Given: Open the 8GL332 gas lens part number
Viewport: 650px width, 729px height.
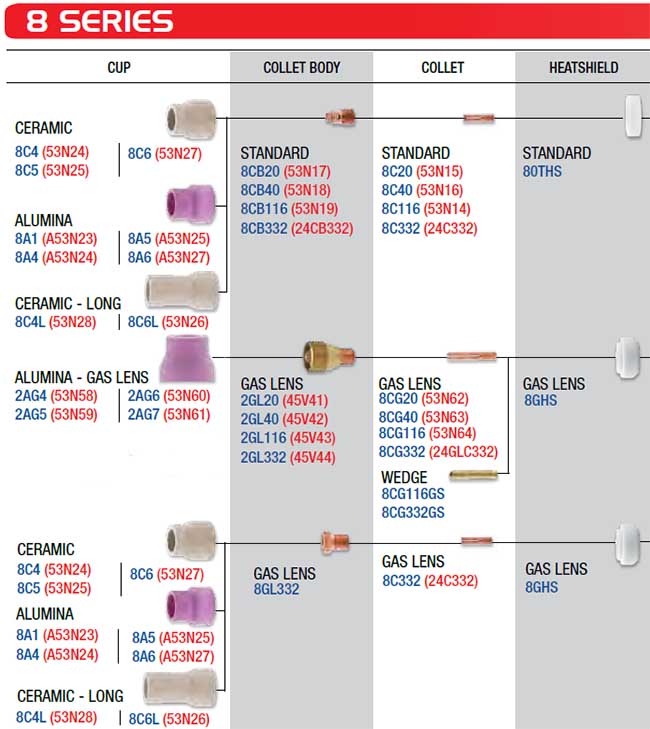Looking at the screenshot, I should 276,590.
